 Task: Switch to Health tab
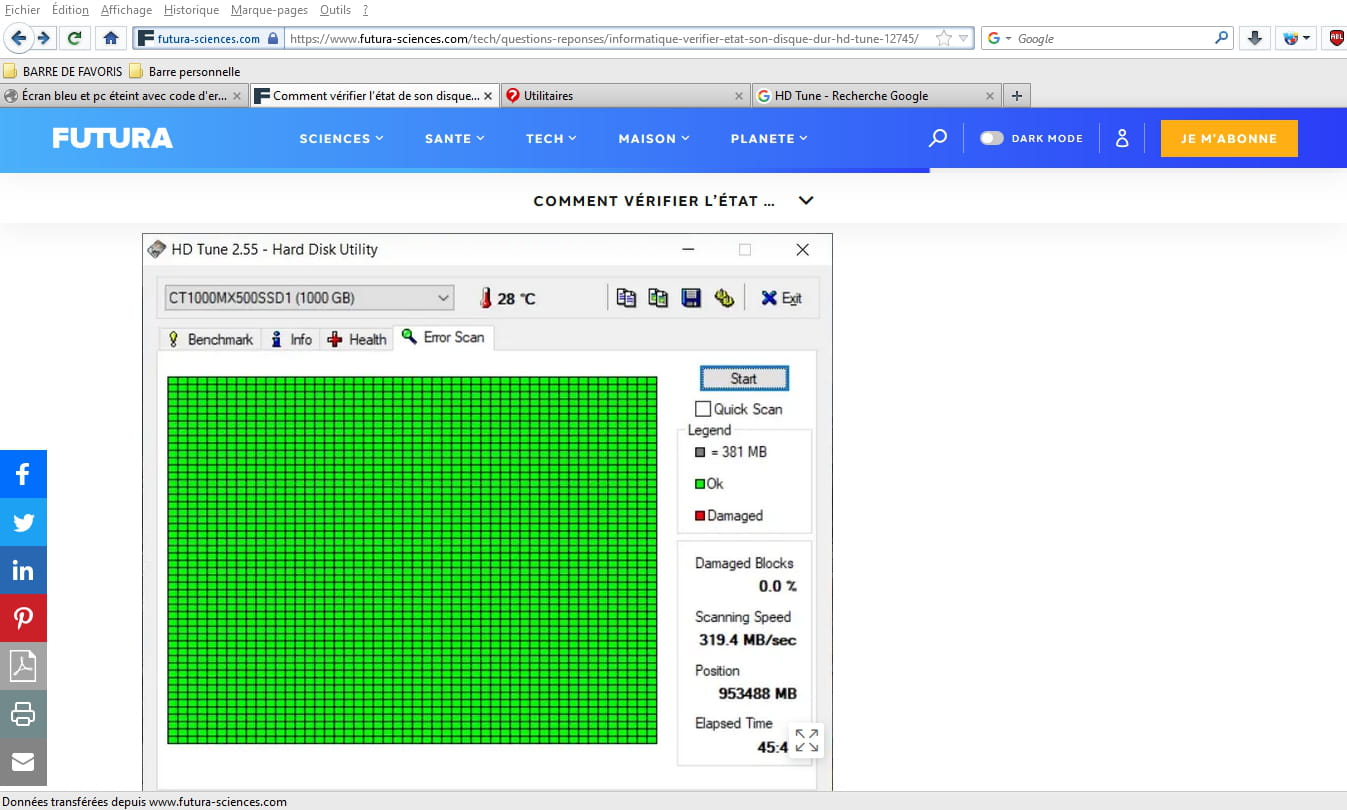(356, 339)
